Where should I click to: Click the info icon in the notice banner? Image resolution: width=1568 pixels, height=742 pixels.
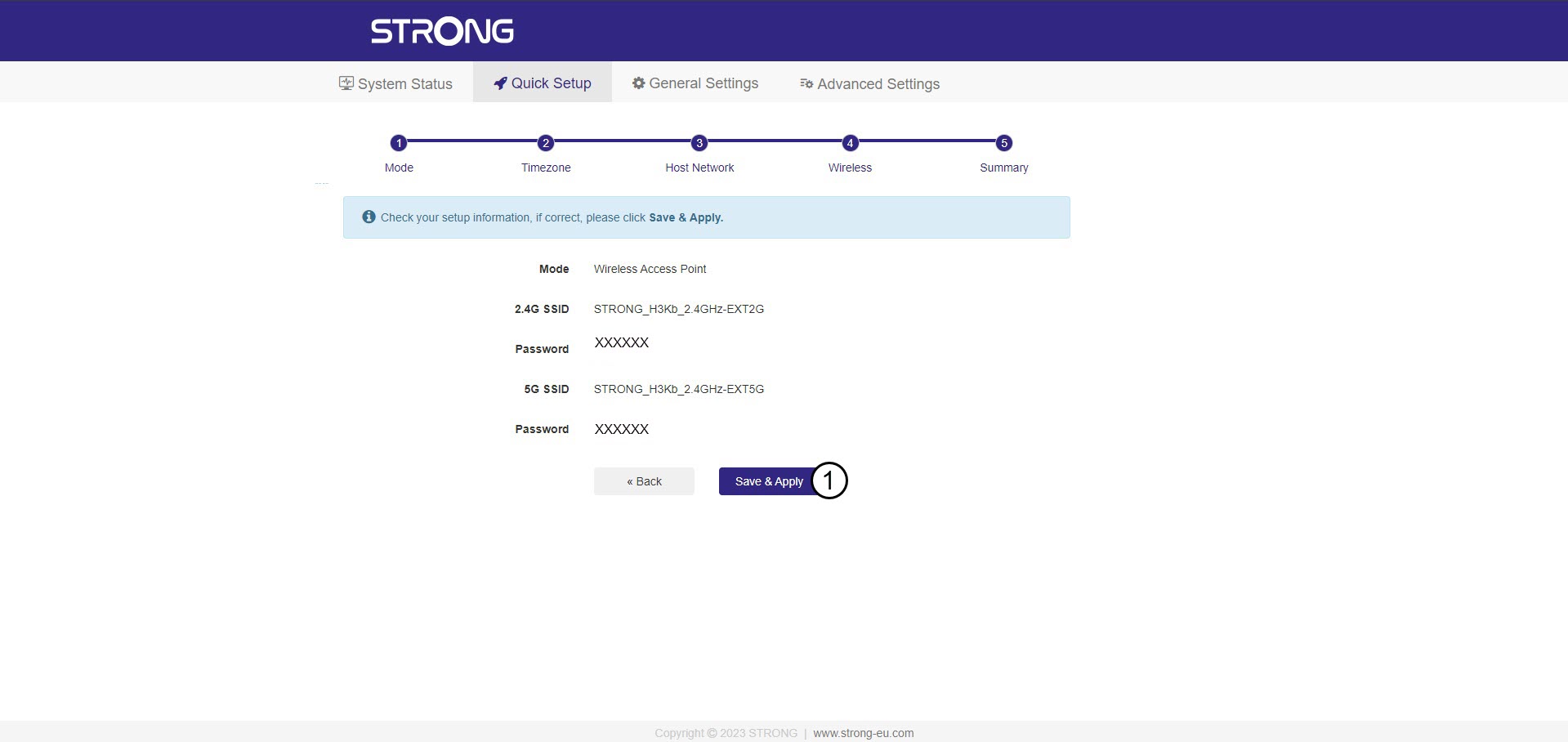[369, 217]
